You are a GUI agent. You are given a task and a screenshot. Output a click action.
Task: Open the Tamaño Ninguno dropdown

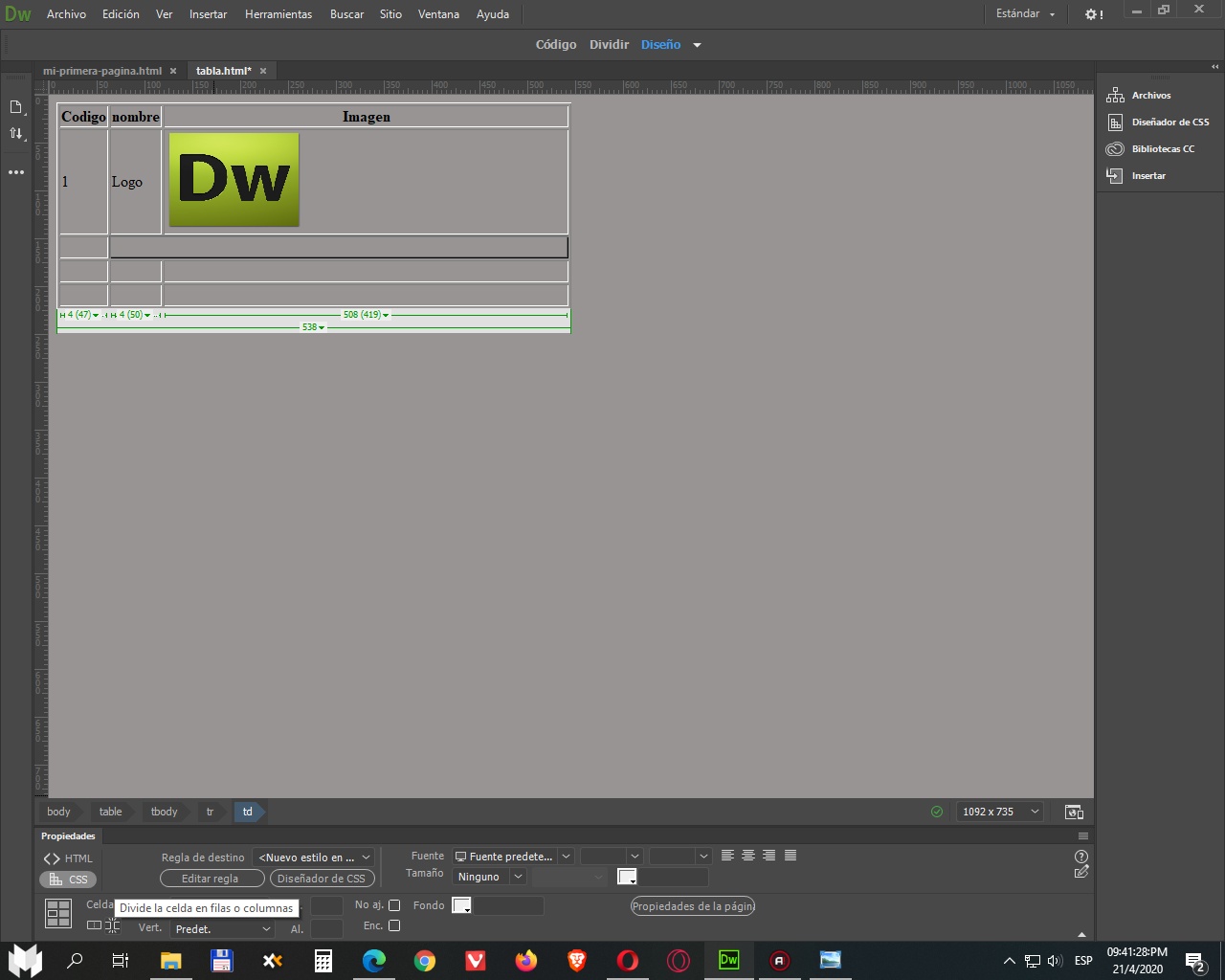tap(489, 877)
